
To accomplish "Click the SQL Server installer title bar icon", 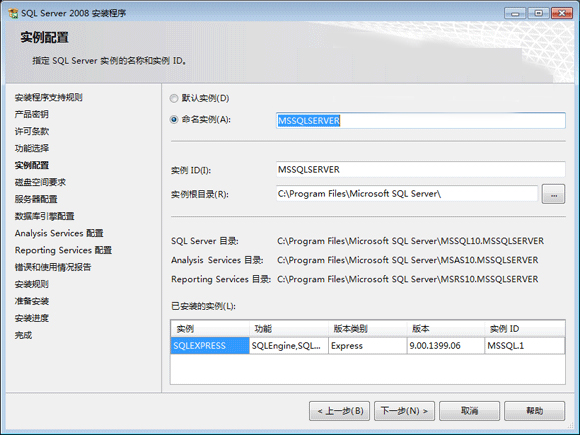I will pyautogui.click(x=13, y=13).
